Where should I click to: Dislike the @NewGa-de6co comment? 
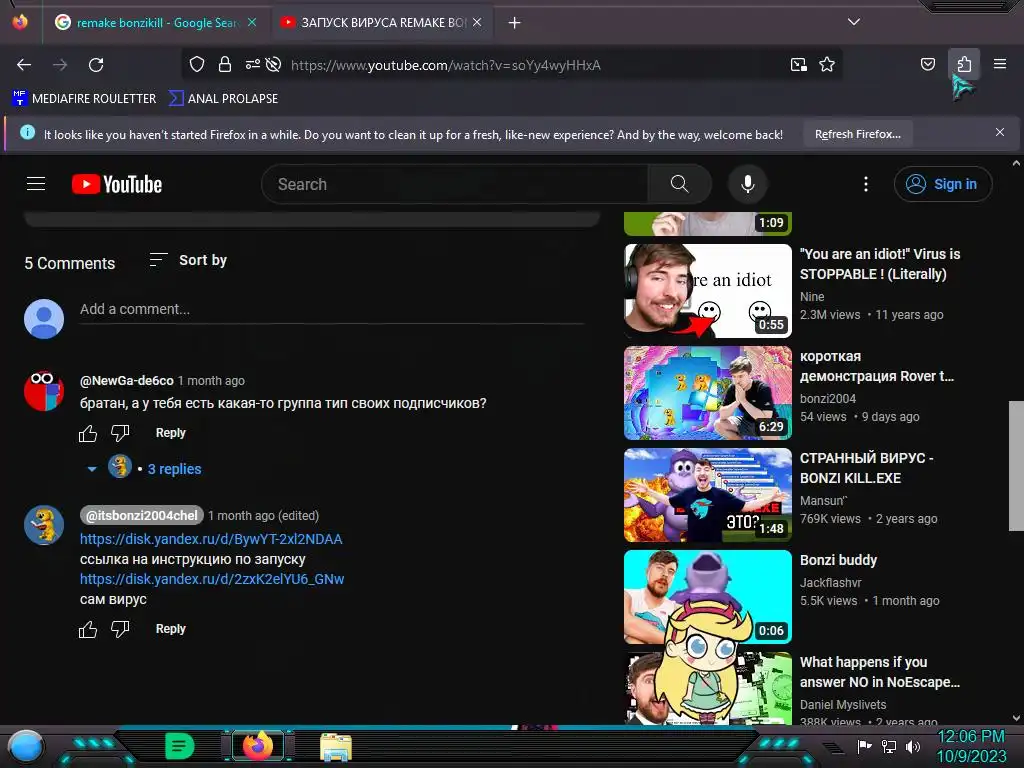(120, 433)
